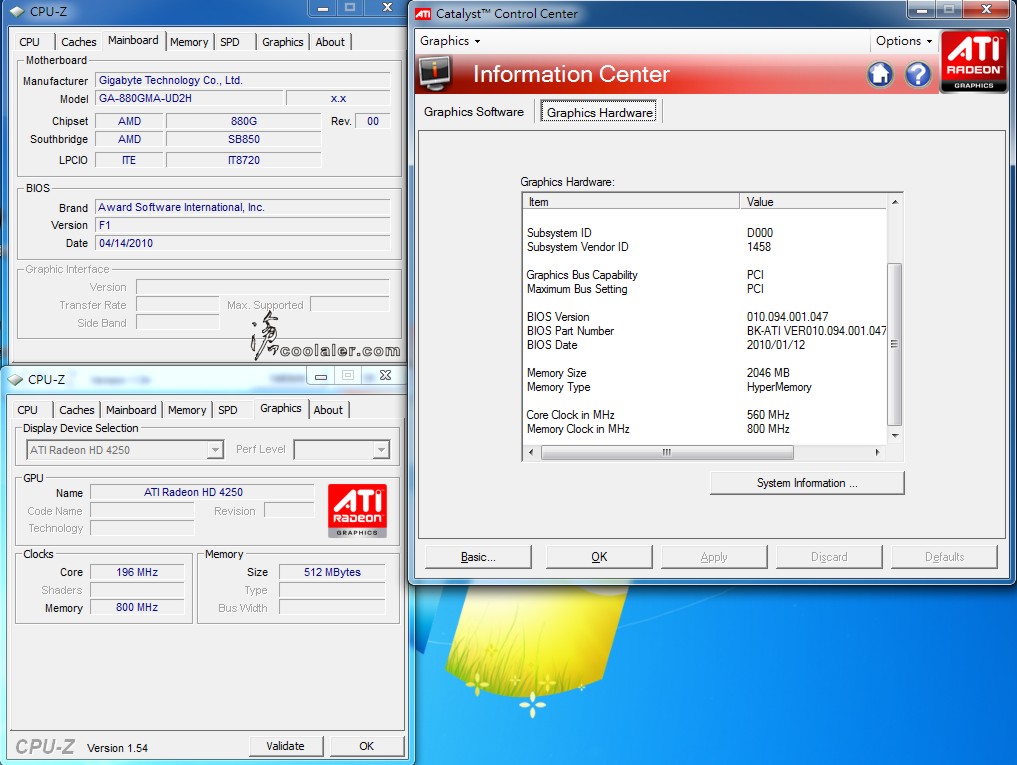
Task: Click scroll left arrow in hardware list
Action: [x=531, y=452]
